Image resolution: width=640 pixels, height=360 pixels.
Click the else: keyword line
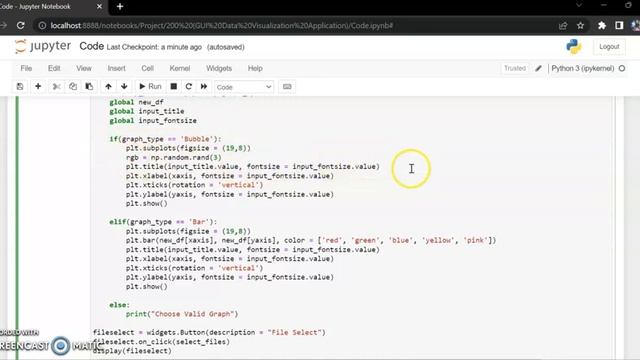click(x=119, y=304)
